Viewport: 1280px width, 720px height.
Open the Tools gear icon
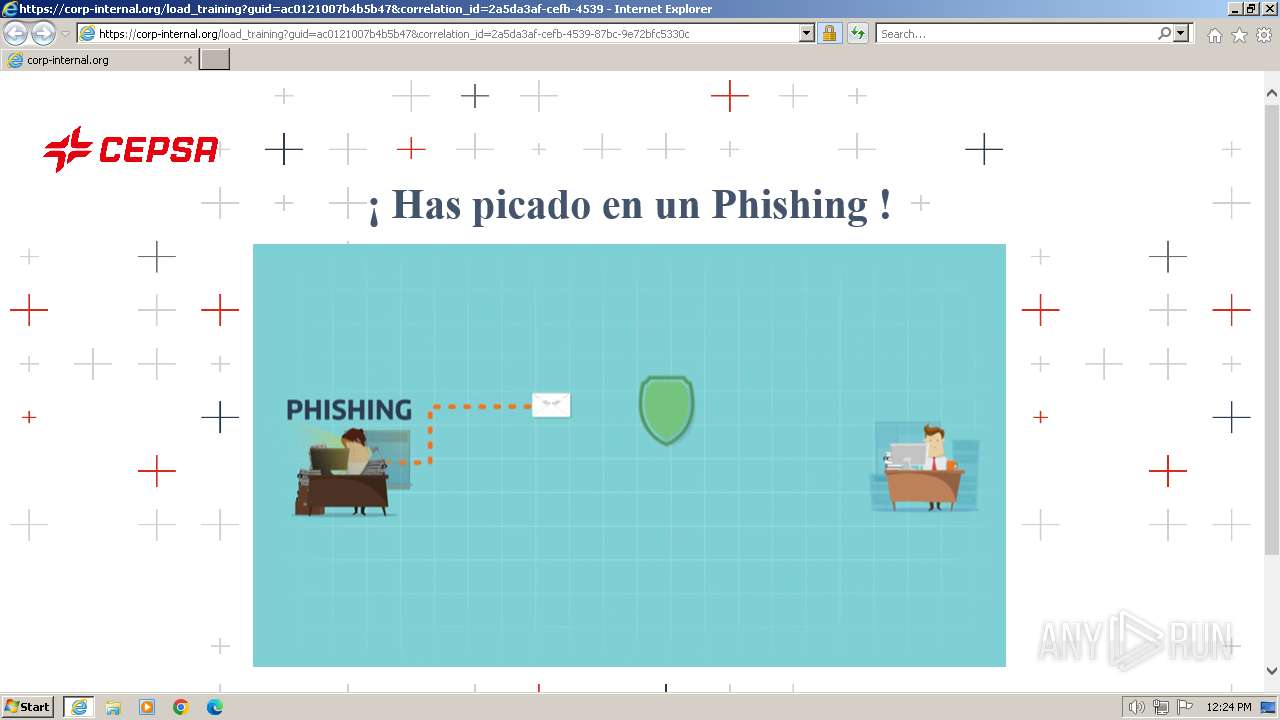click(x=1264, y=35)
